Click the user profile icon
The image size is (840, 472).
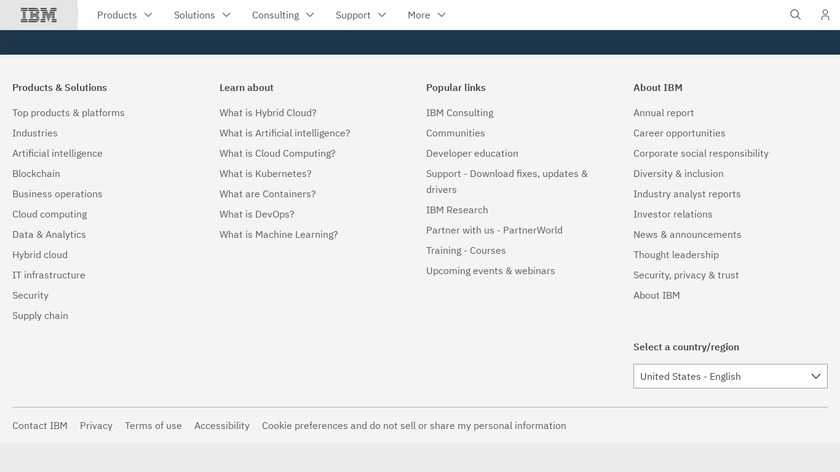pyautogui.click(x=825, y=15)
